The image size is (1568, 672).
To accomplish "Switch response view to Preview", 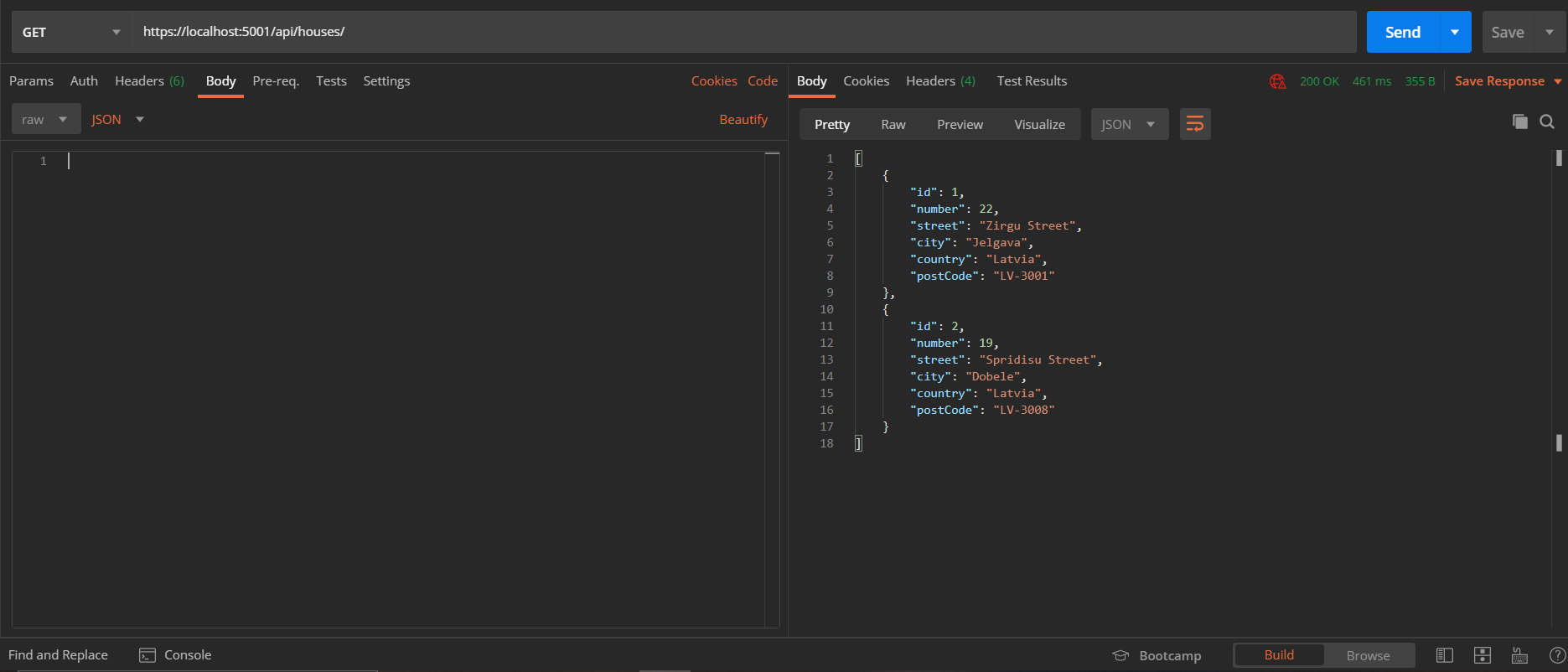I will click(x=960, y=124).
